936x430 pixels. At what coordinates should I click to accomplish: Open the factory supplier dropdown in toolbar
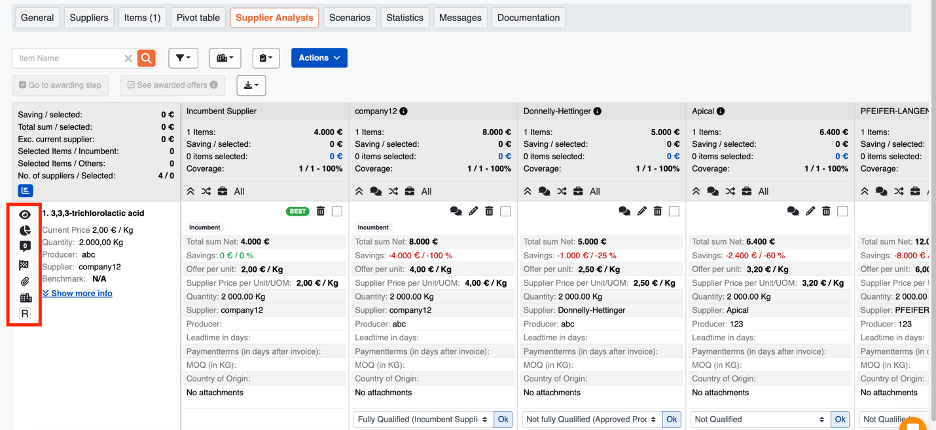tap(224, 58)
